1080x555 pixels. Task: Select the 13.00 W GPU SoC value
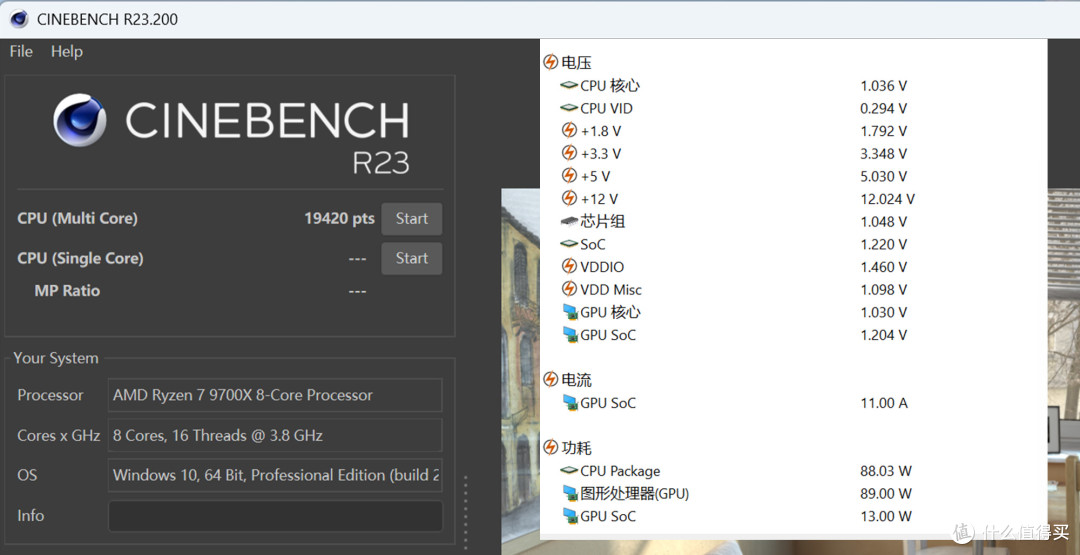click(x=886, y=516)
